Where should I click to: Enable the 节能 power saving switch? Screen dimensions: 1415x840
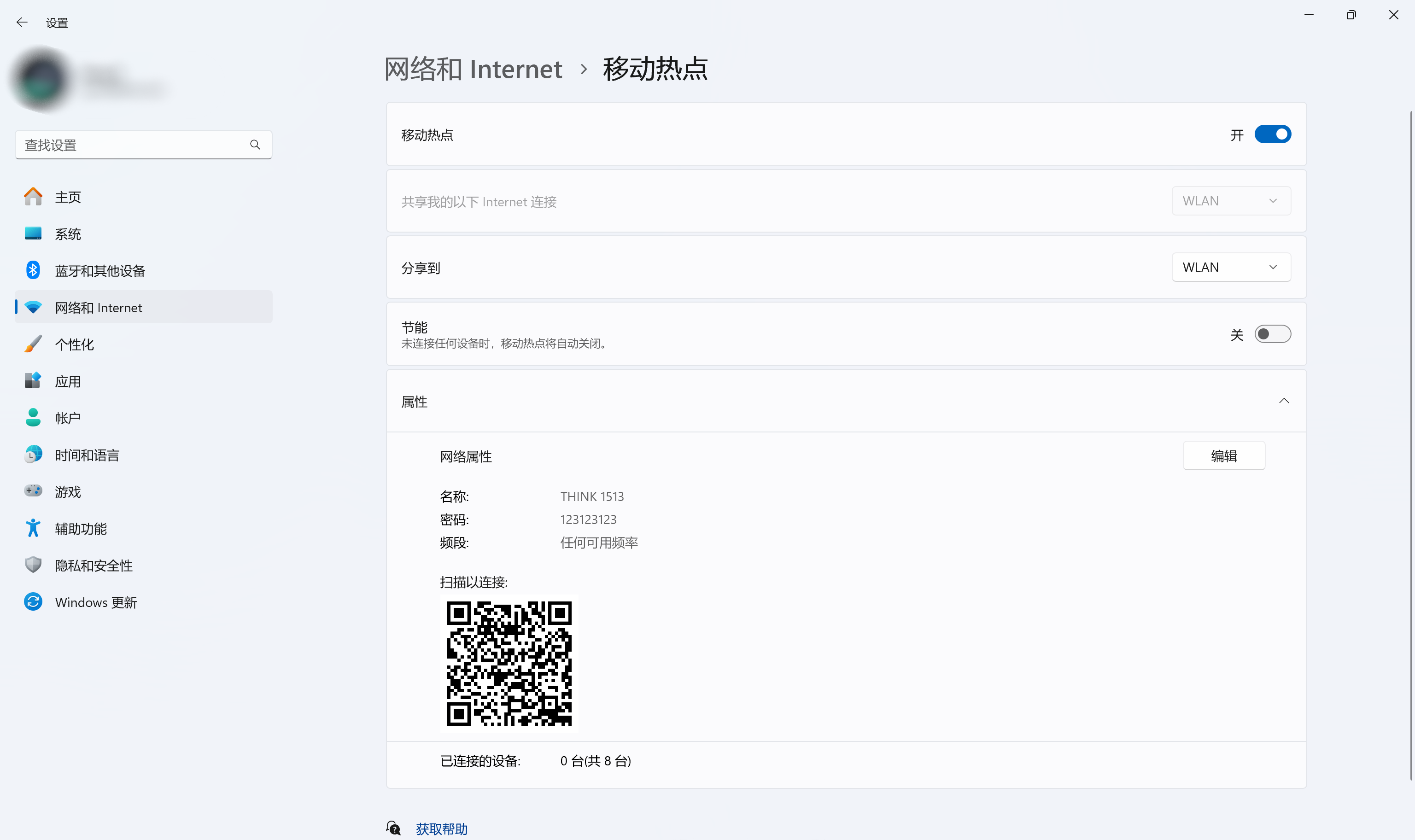click(x=1272, y=334)
